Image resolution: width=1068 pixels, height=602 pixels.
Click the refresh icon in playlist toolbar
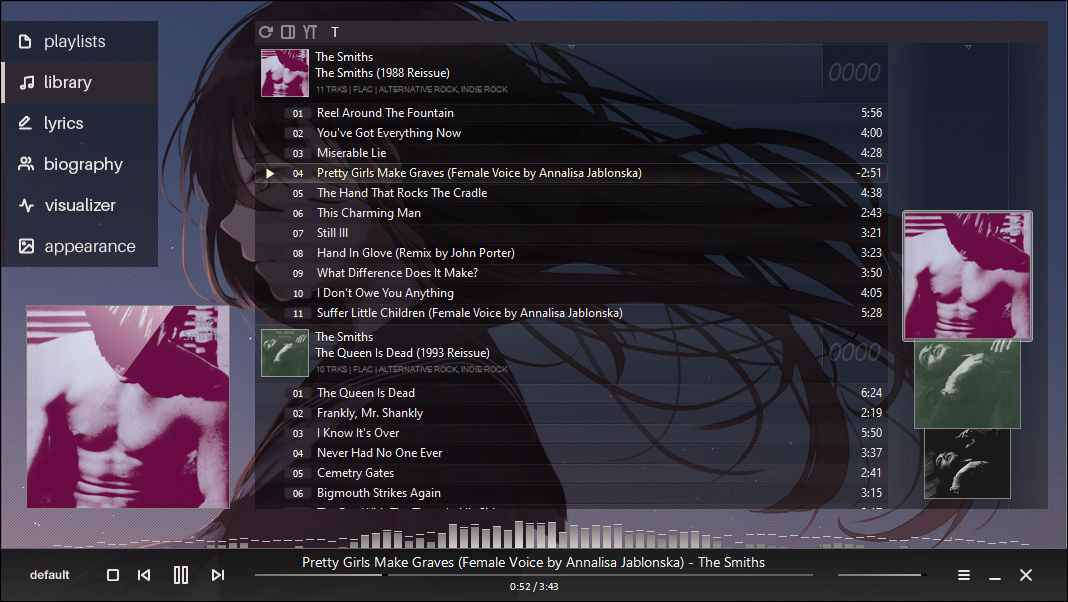[x=266, y=32]
